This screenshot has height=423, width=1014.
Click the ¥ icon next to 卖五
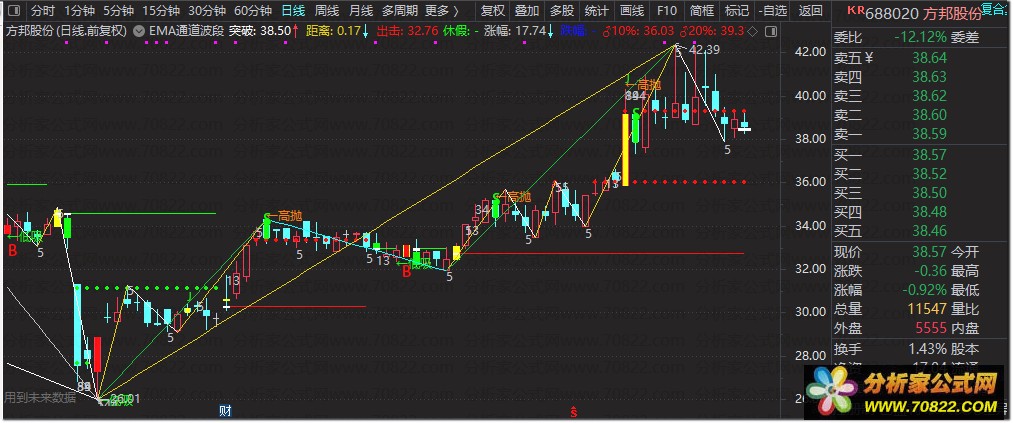(868, 58)
